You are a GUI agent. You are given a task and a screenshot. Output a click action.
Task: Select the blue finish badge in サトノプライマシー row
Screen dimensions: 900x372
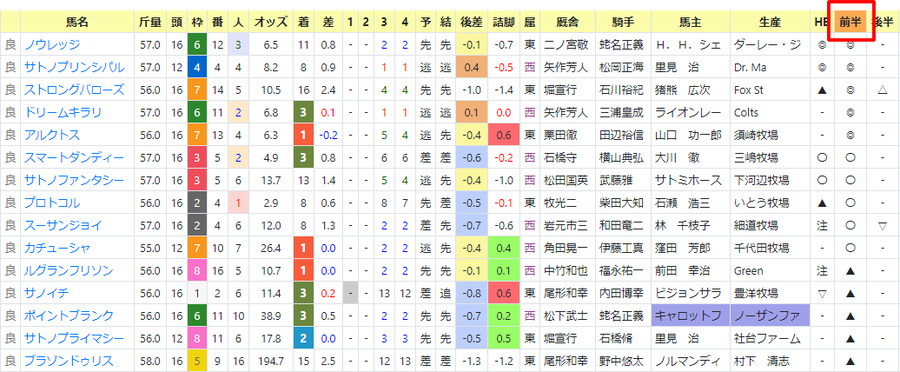point(304,338)
